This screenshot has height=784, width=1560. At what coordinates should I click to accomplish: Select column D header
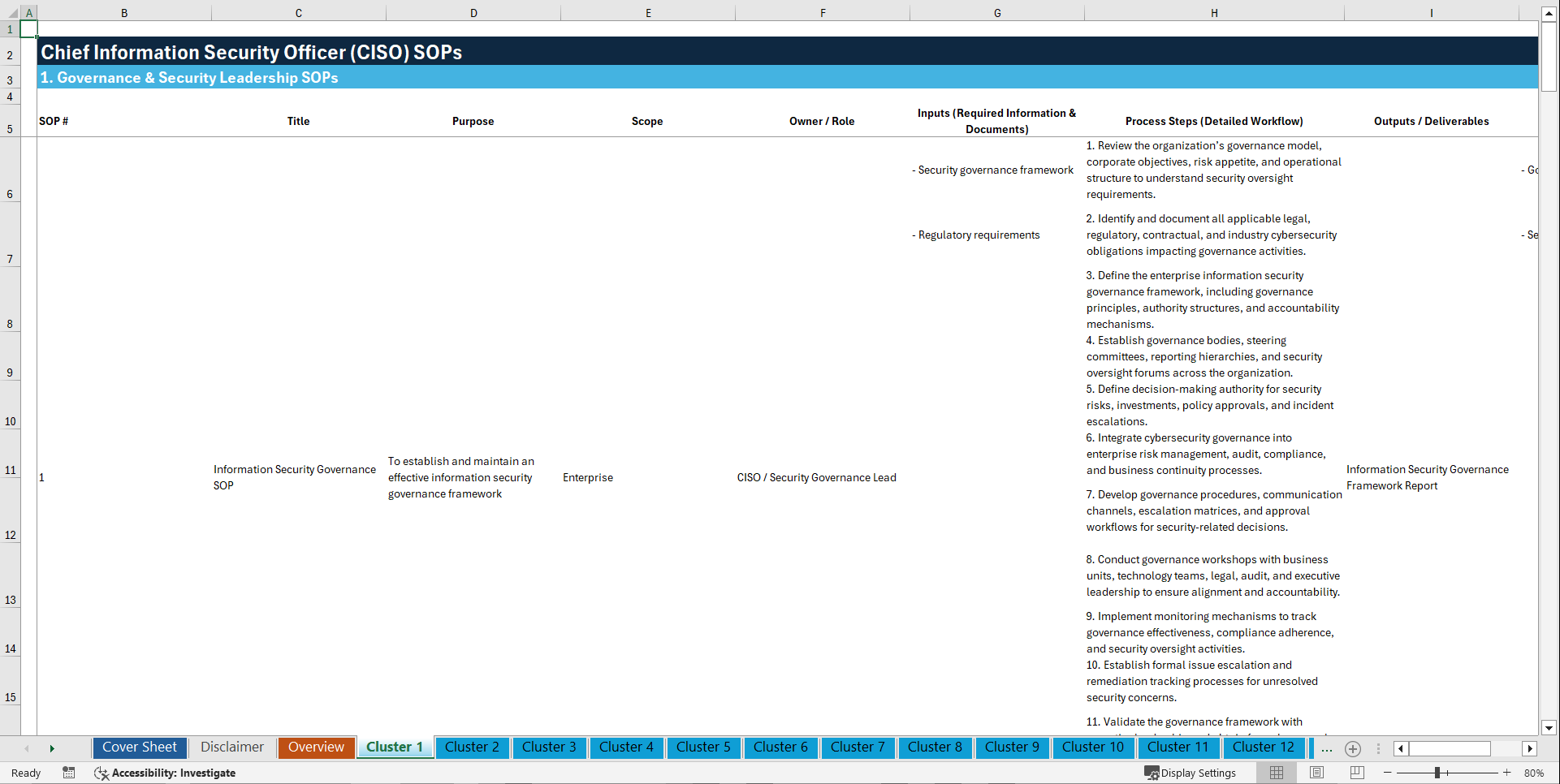(x=473, y=13)
